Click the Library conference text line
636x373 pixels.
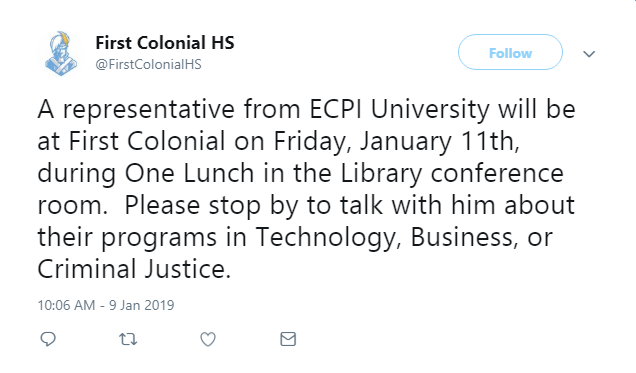[452, 173]
